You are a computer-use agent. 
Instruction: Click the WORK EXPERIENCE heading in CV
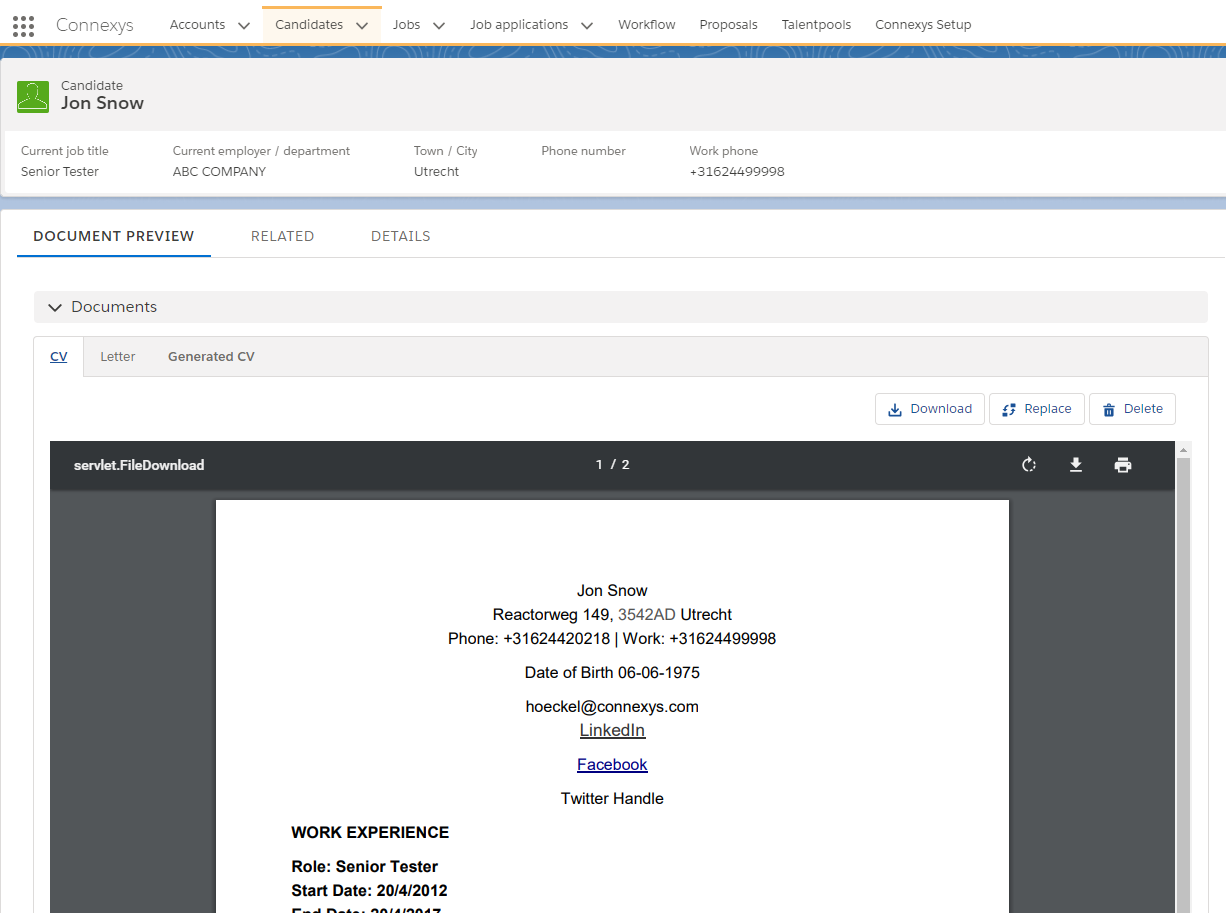pos(370,833)
